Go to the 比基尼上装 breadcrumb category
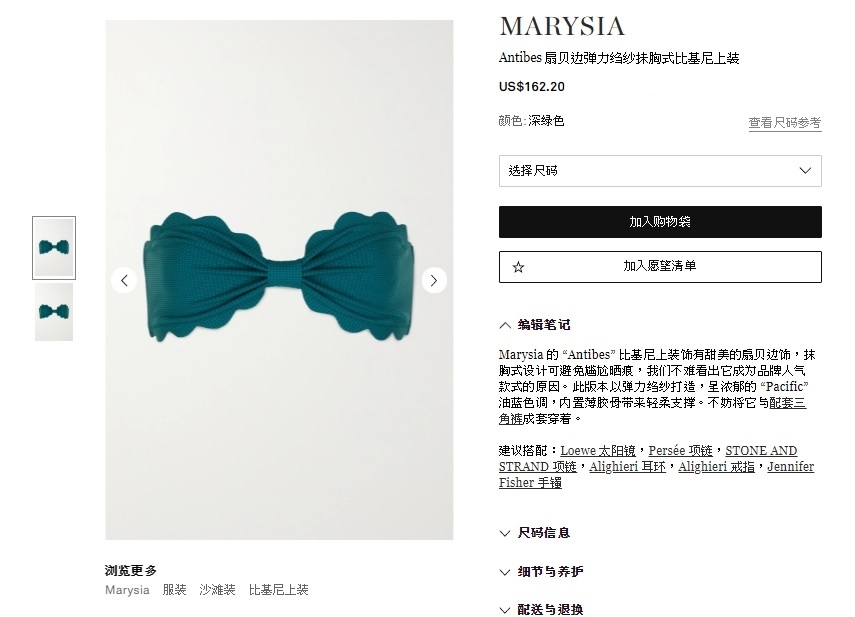Image resolution: width=855 pixels, height=617 pixels. (279, 590)
